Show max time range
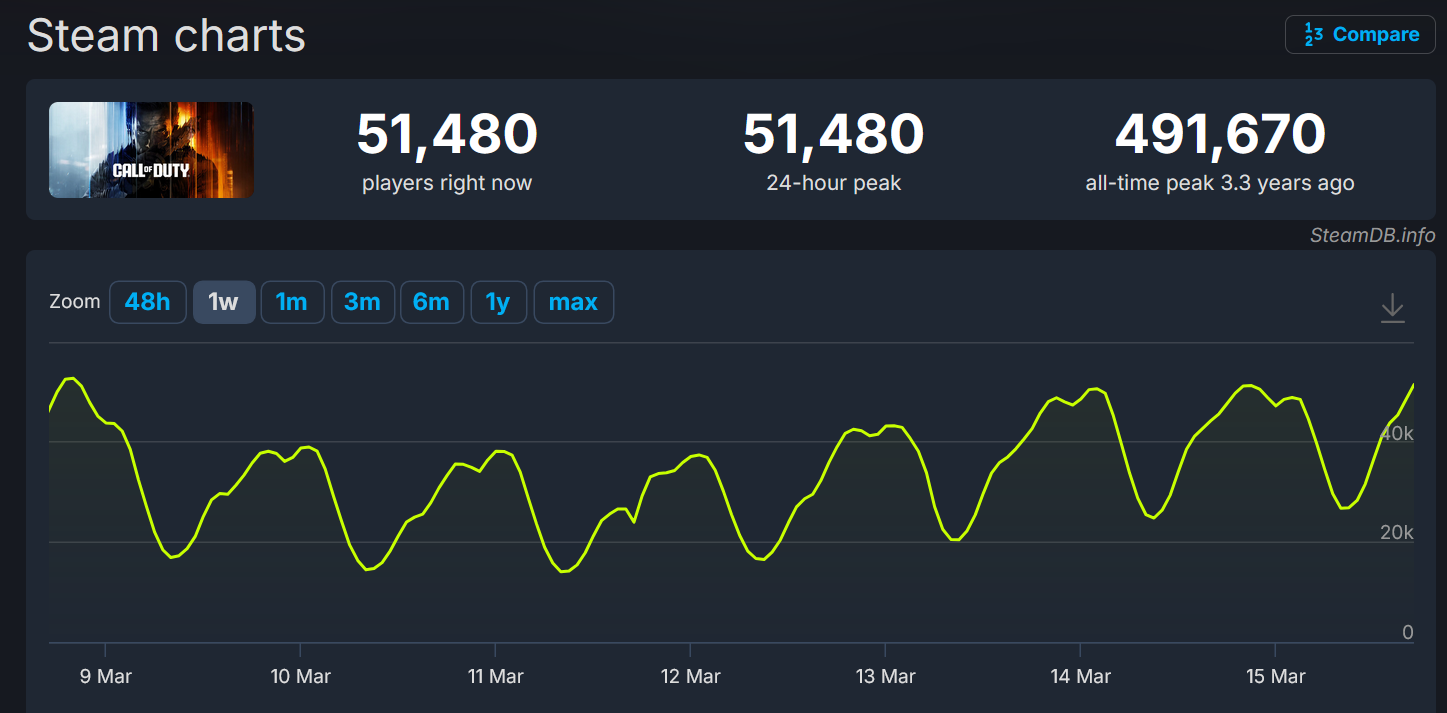This screenshot has width=1447, height=713. coord(574,302)
